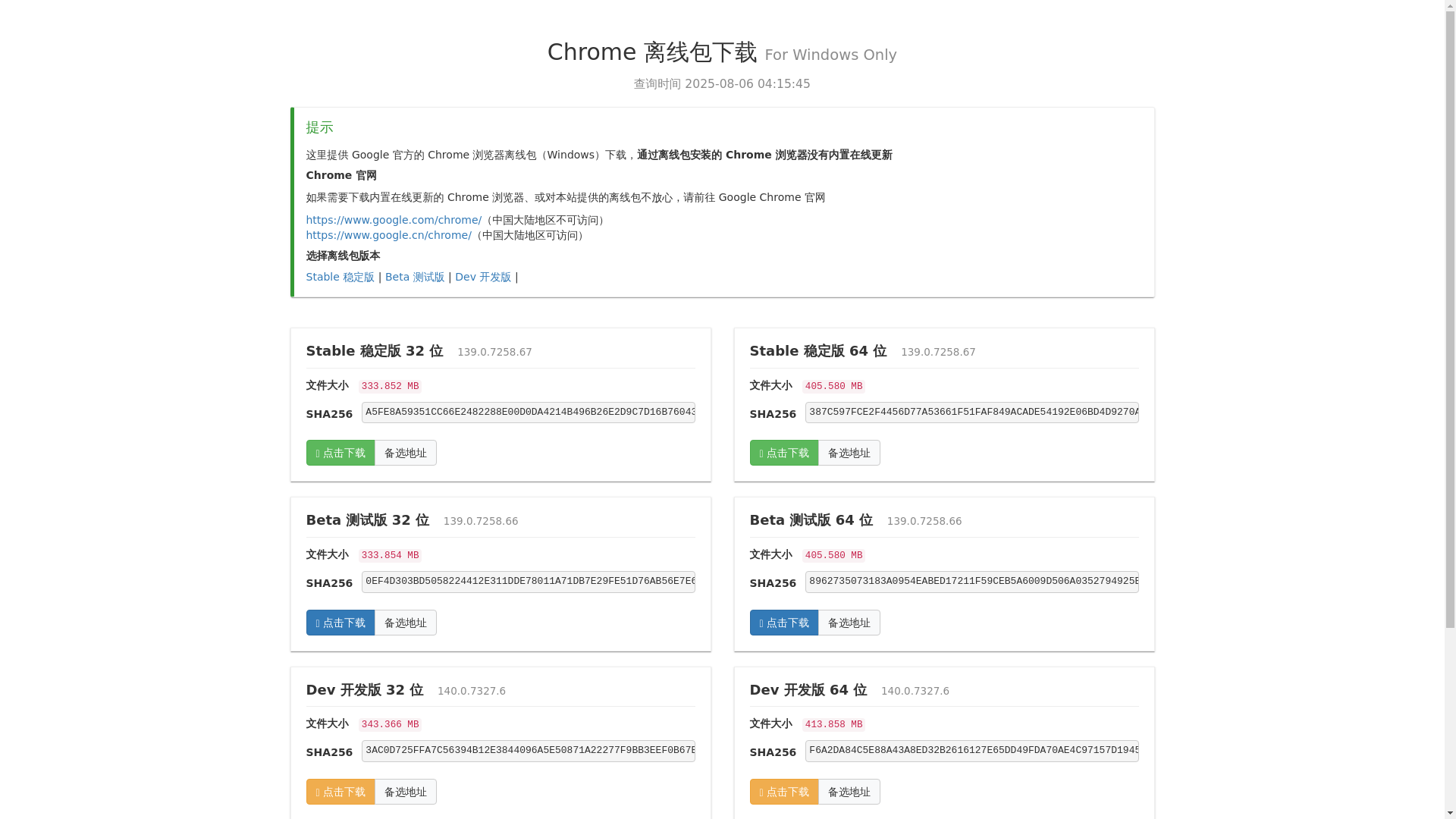Select the Beta 32-bit SHA256 field

tap(529, 582)
